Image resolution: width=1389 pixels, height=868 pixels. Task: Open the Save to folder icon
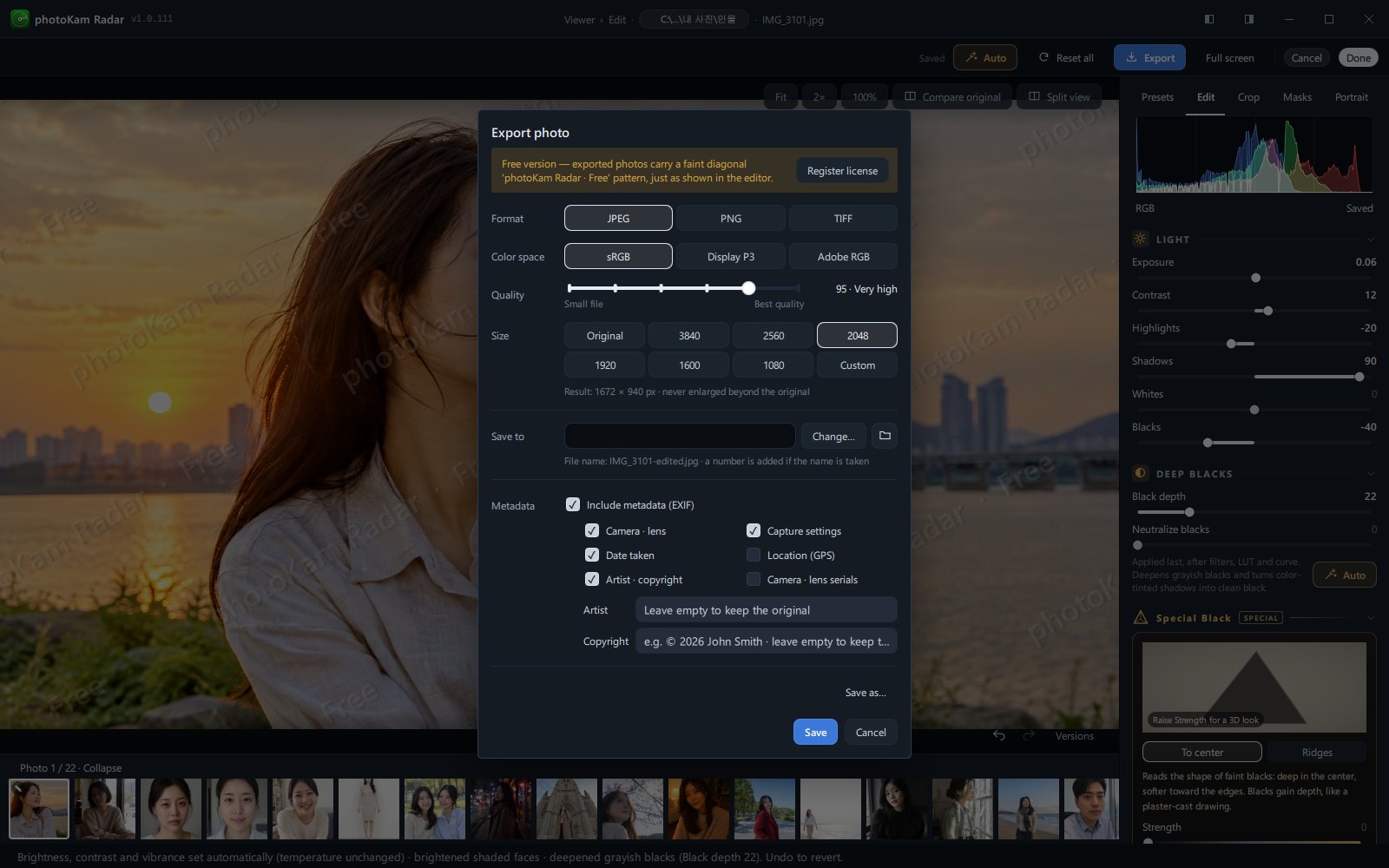(x=885, y=436)
